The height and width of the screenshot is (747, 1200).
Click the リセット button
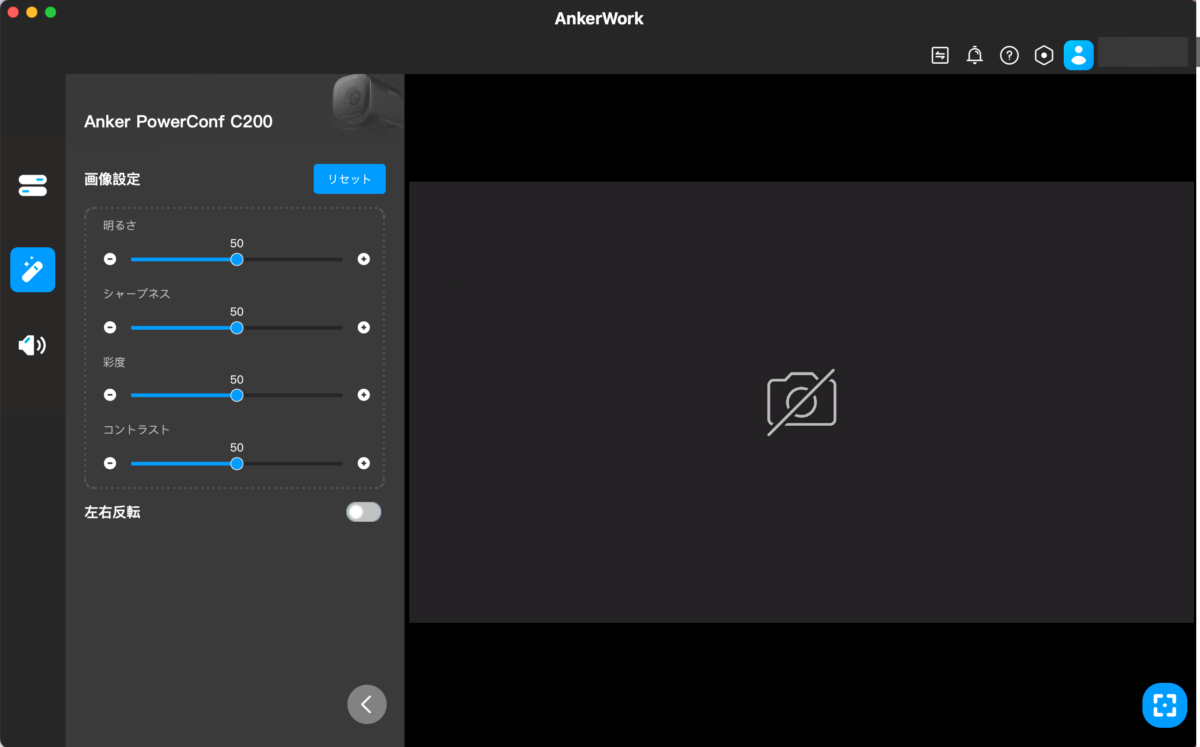coord(350,179)
